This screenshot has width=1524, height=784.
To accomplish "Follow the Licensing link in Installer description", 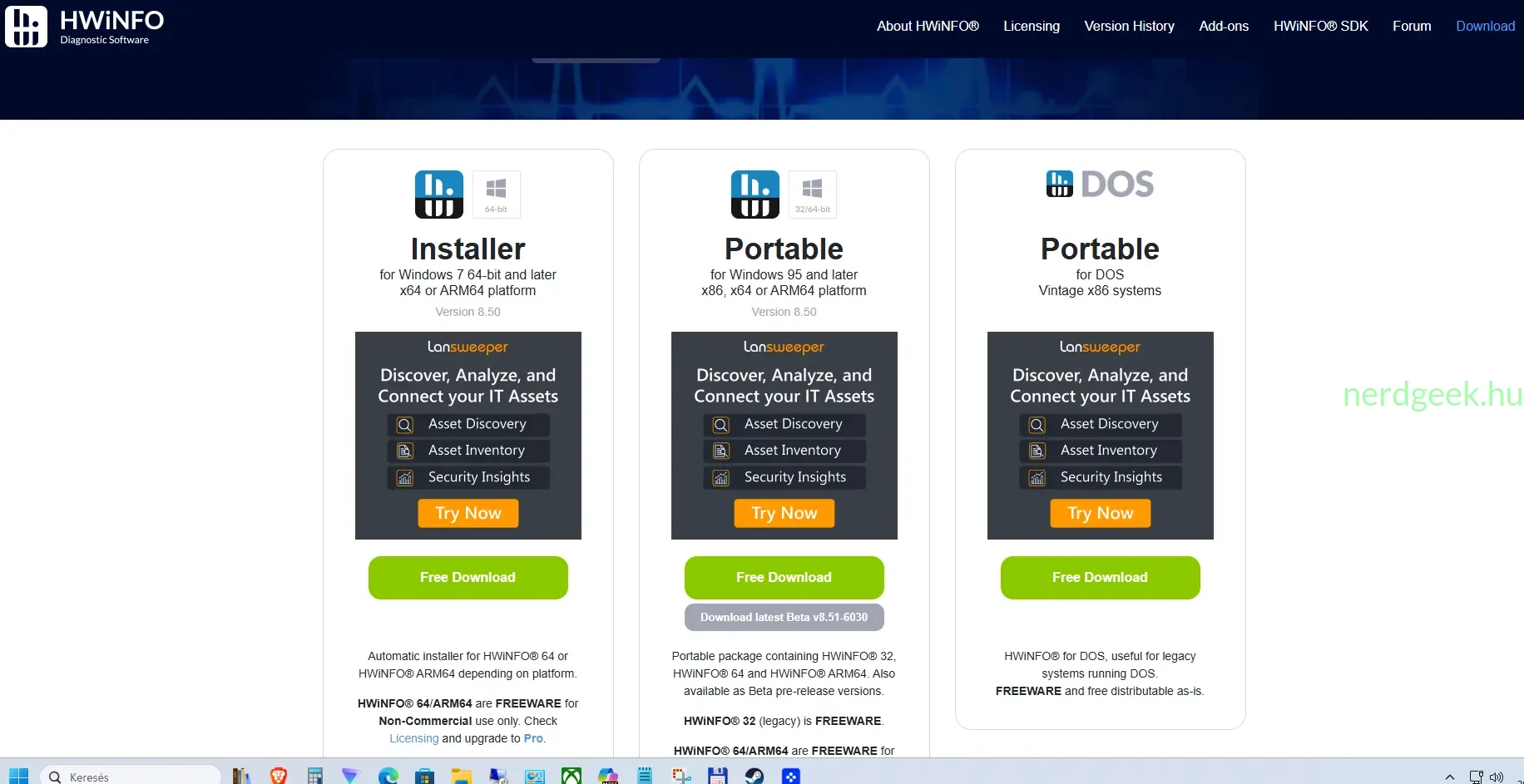I will coord(413,738).
